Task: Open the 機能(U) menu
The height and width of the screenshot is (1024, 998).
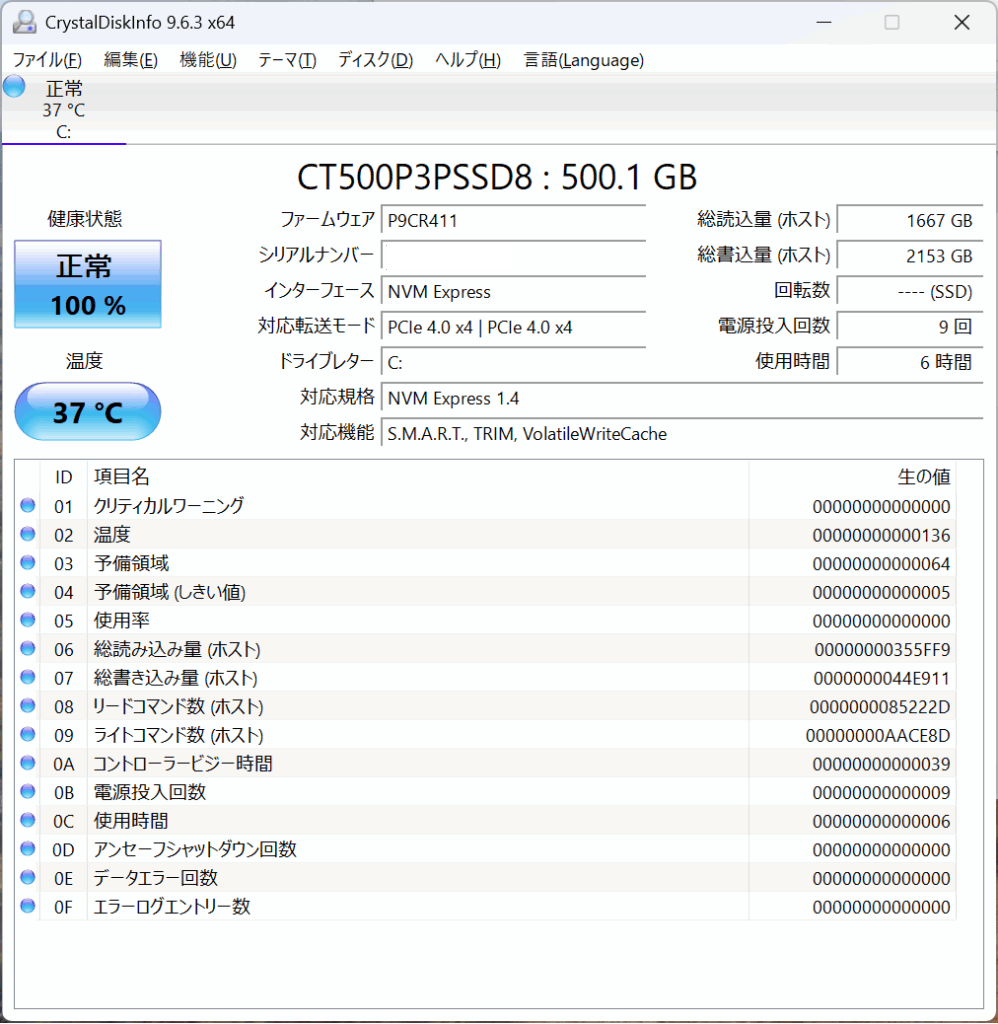Action: 208,60
